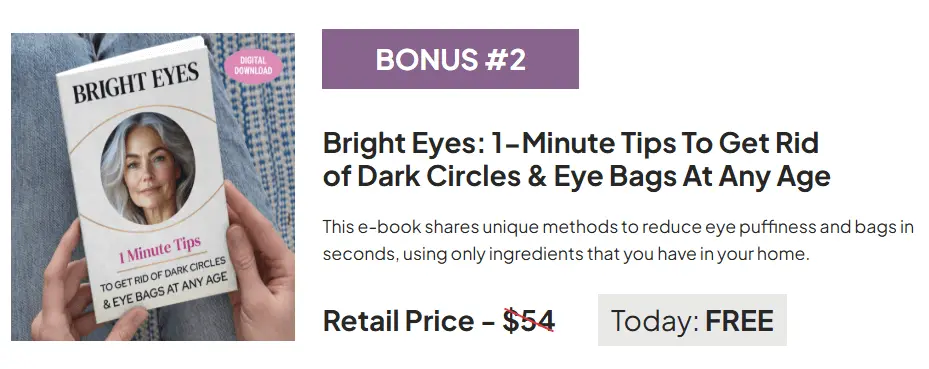Select the Today: FREE price box
Image resolution: width=929 pixels, height=369 pixels.
[692, 320]
